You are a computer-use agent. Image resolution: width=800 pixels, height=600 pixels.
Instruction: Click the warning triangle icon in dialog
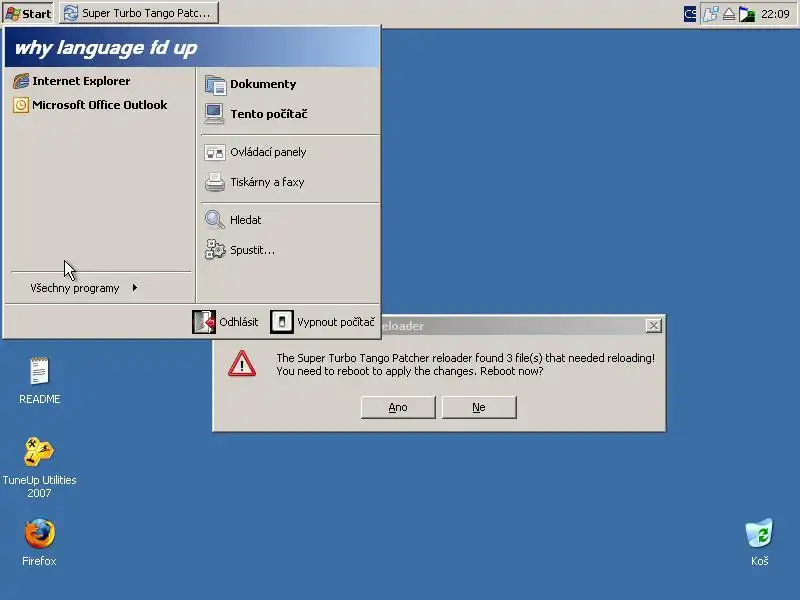(x=242, y=364)
